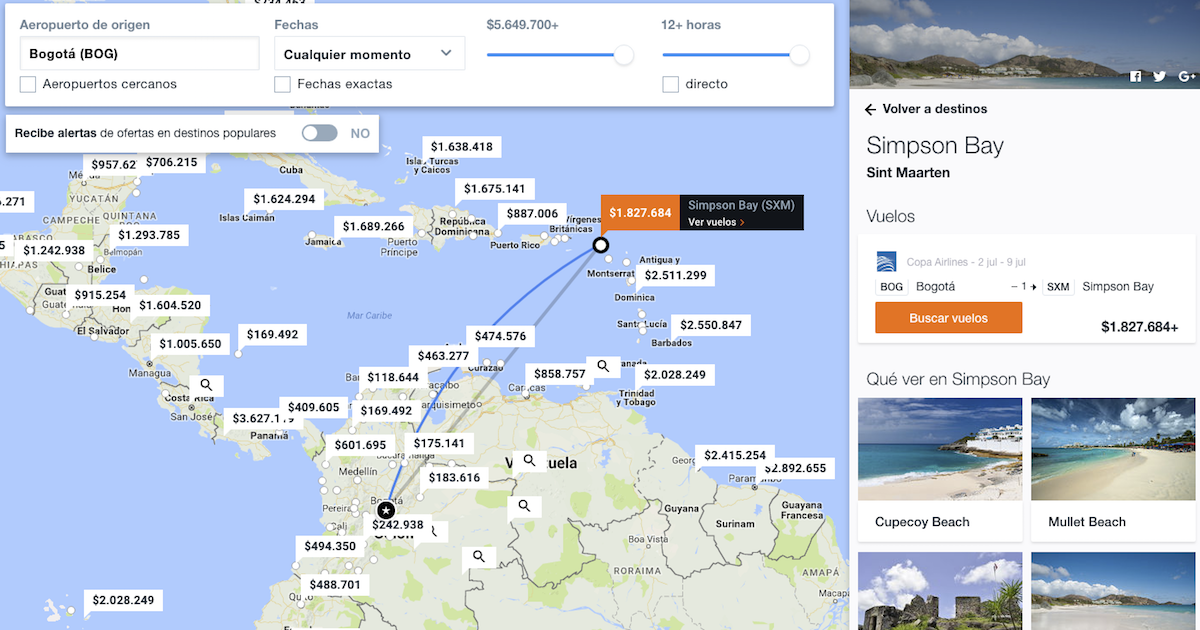This screenshot has height=630, width=1200.
Task: Go back via Volver a destinos
Action: (x=926, y=109)
